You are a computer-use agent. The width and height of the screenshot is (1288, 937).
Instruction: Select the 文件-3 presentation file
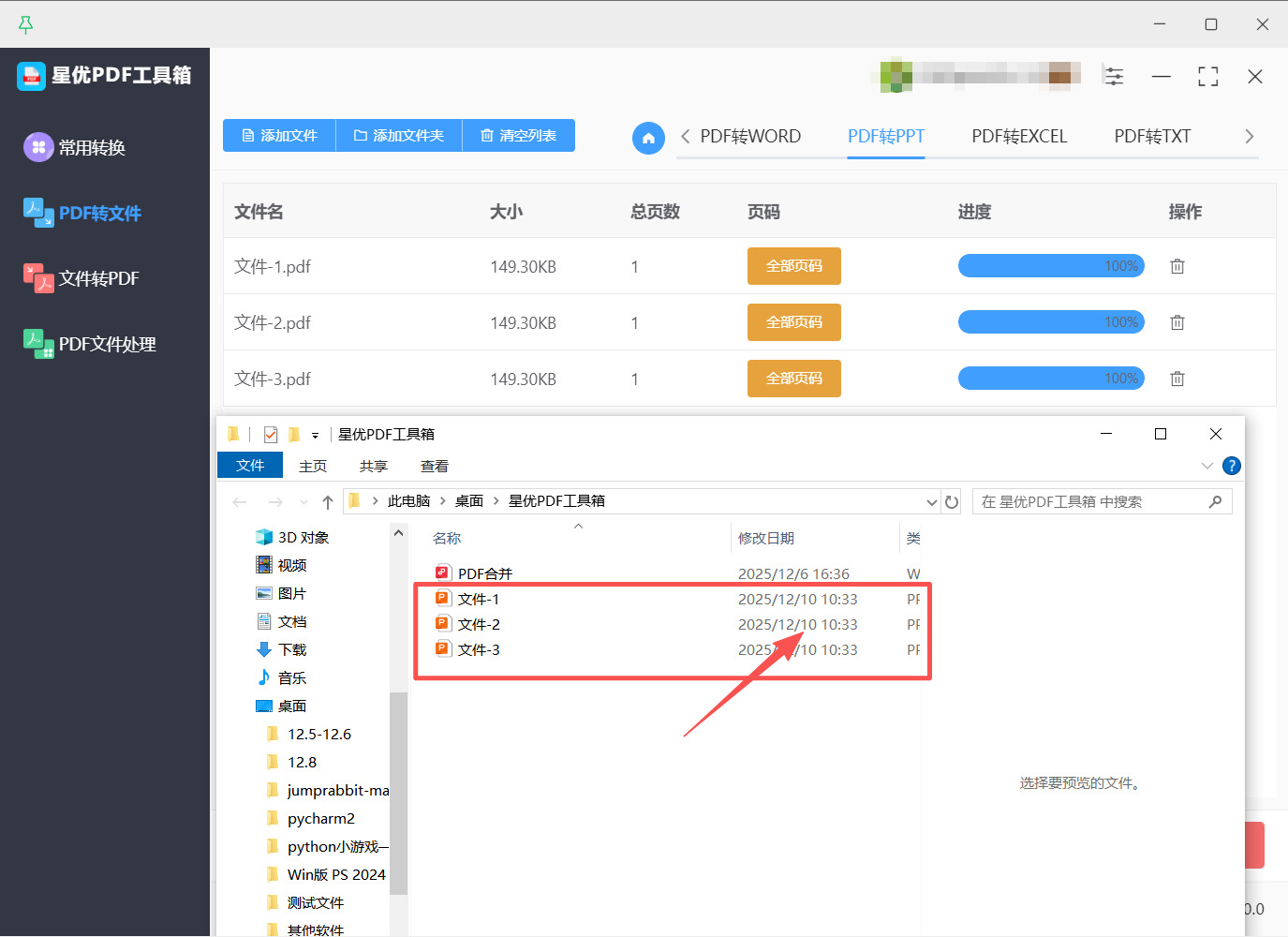468,649
